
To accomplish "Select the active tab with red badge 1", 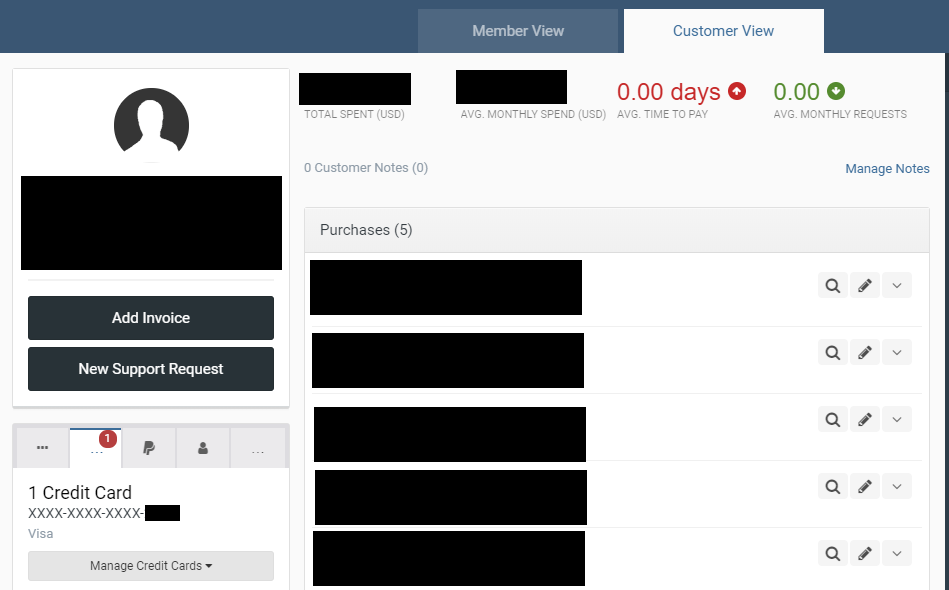I will [x=96, y=448].
